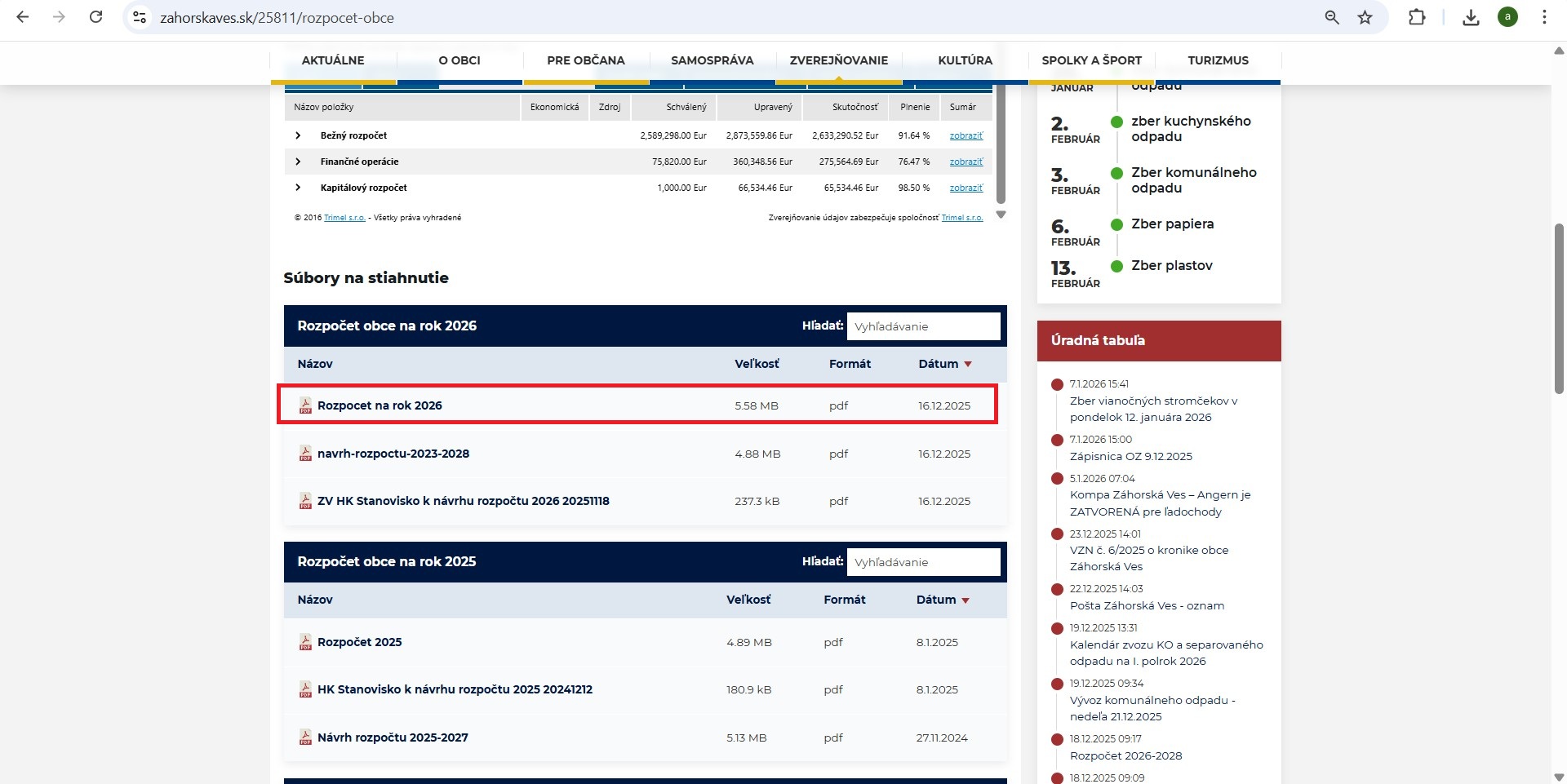The width and height of the screenshot is (1567, 784).
Task: Open browser extensions puzzle icon
Action: point(1417,17)
